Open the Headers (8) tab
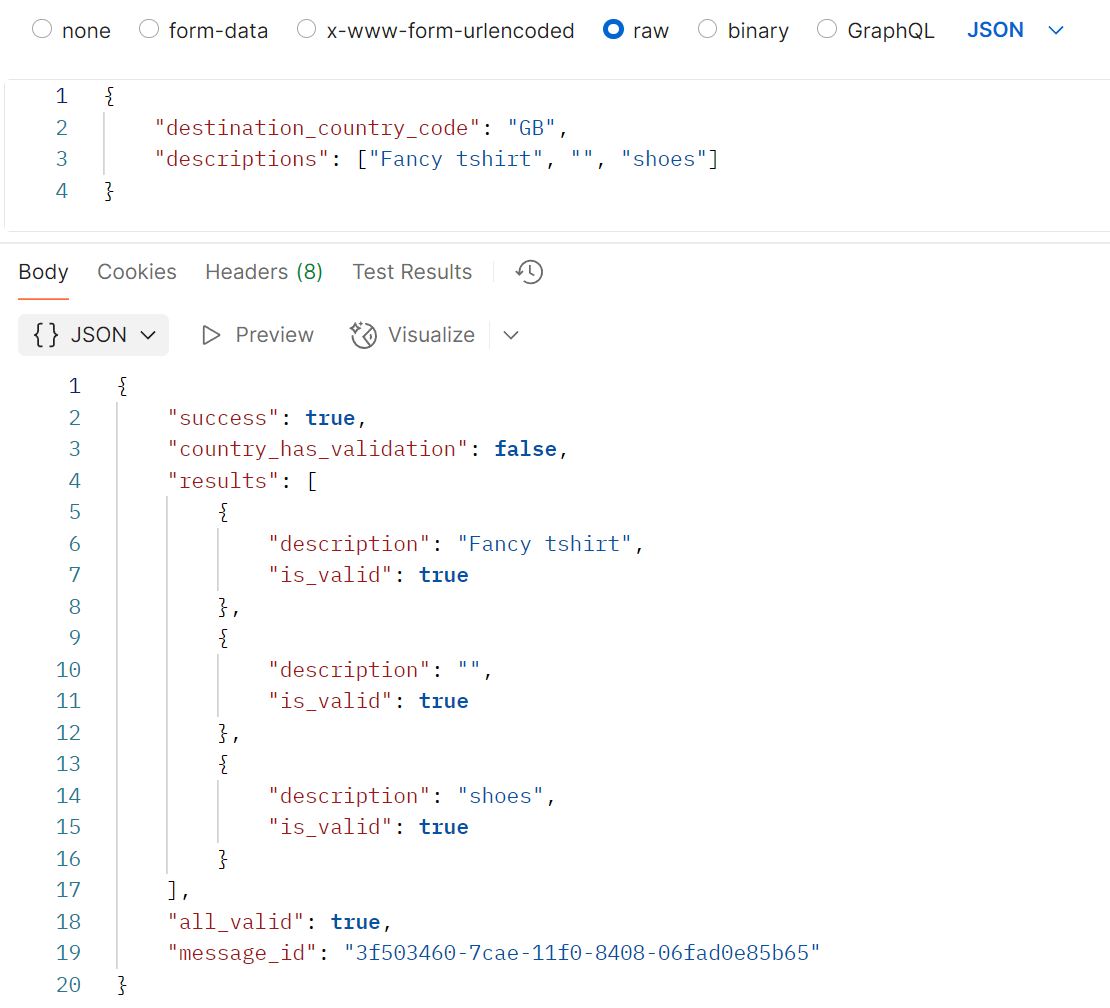1110x1008 pixels. coord(264,272)
